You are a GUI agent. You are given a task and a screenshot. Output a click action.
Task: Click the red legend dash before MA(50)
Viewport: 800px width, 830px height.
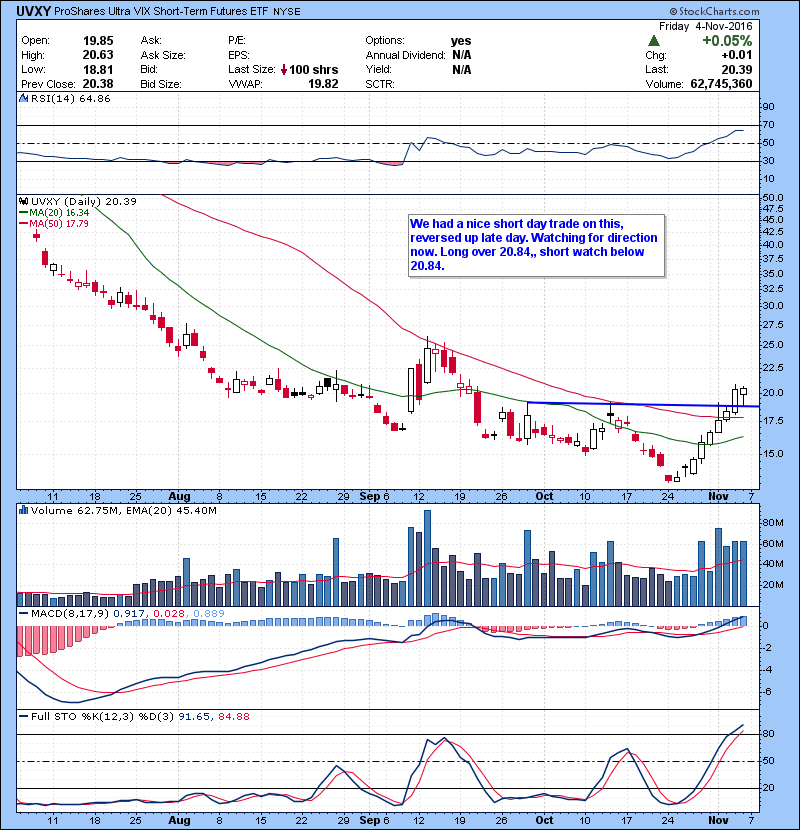(x=23, y=223)
